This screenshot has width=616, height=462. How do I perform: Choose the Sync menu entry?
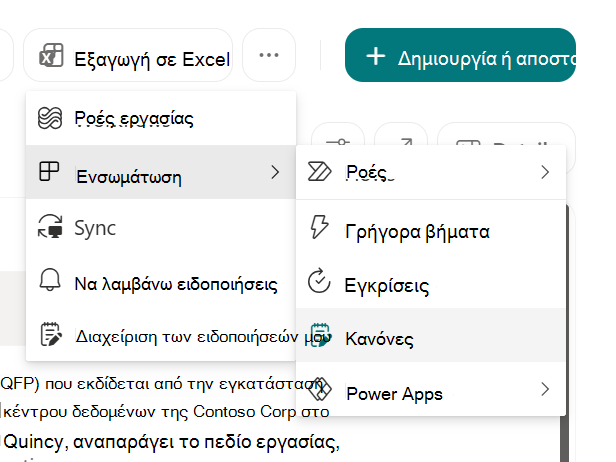click(x=161, y=227)
